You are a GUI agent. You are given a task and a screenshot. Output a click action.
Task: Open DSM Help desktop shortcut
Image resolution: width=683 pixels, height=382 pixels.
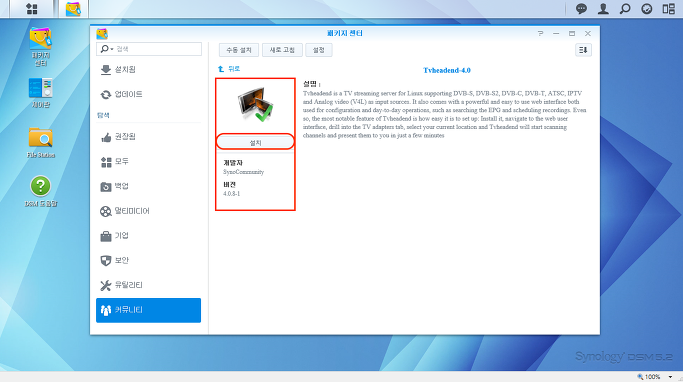point(41,191)
